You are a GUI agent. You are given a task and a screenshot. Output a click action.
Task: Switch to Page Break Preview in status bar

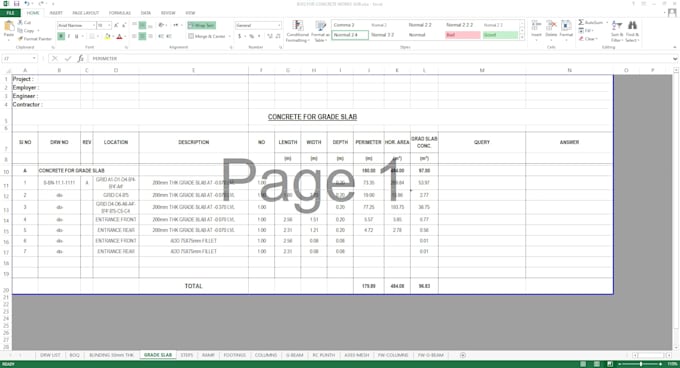610,364
